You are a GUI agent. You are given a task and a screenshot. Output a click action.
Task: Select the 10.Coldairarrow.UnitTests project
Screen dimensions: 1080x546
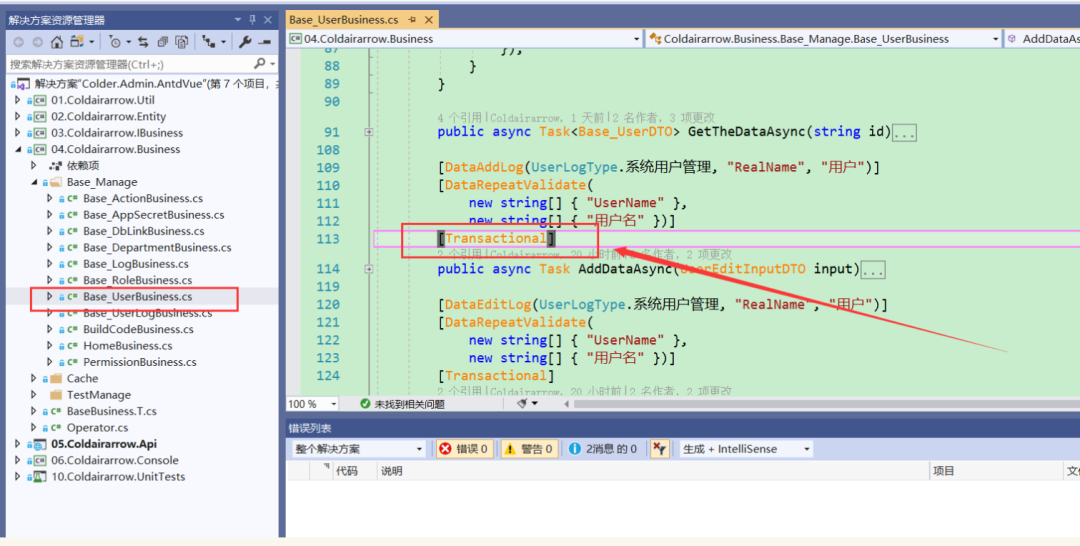point(118,476)
